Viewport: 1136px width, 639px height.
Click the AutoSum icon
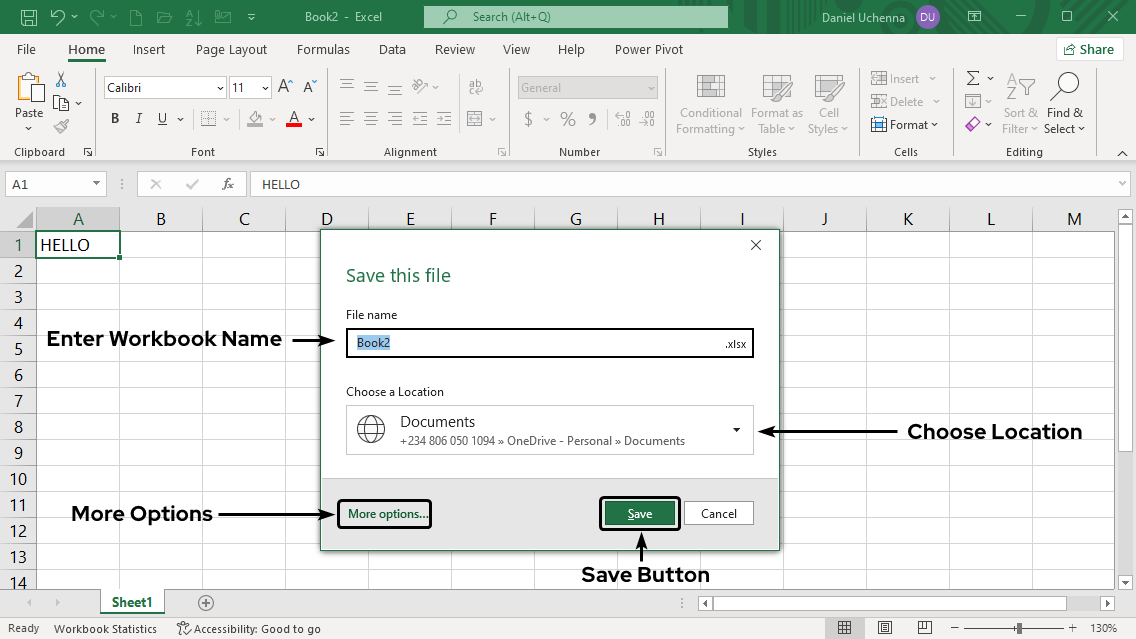tap(973, 78)
